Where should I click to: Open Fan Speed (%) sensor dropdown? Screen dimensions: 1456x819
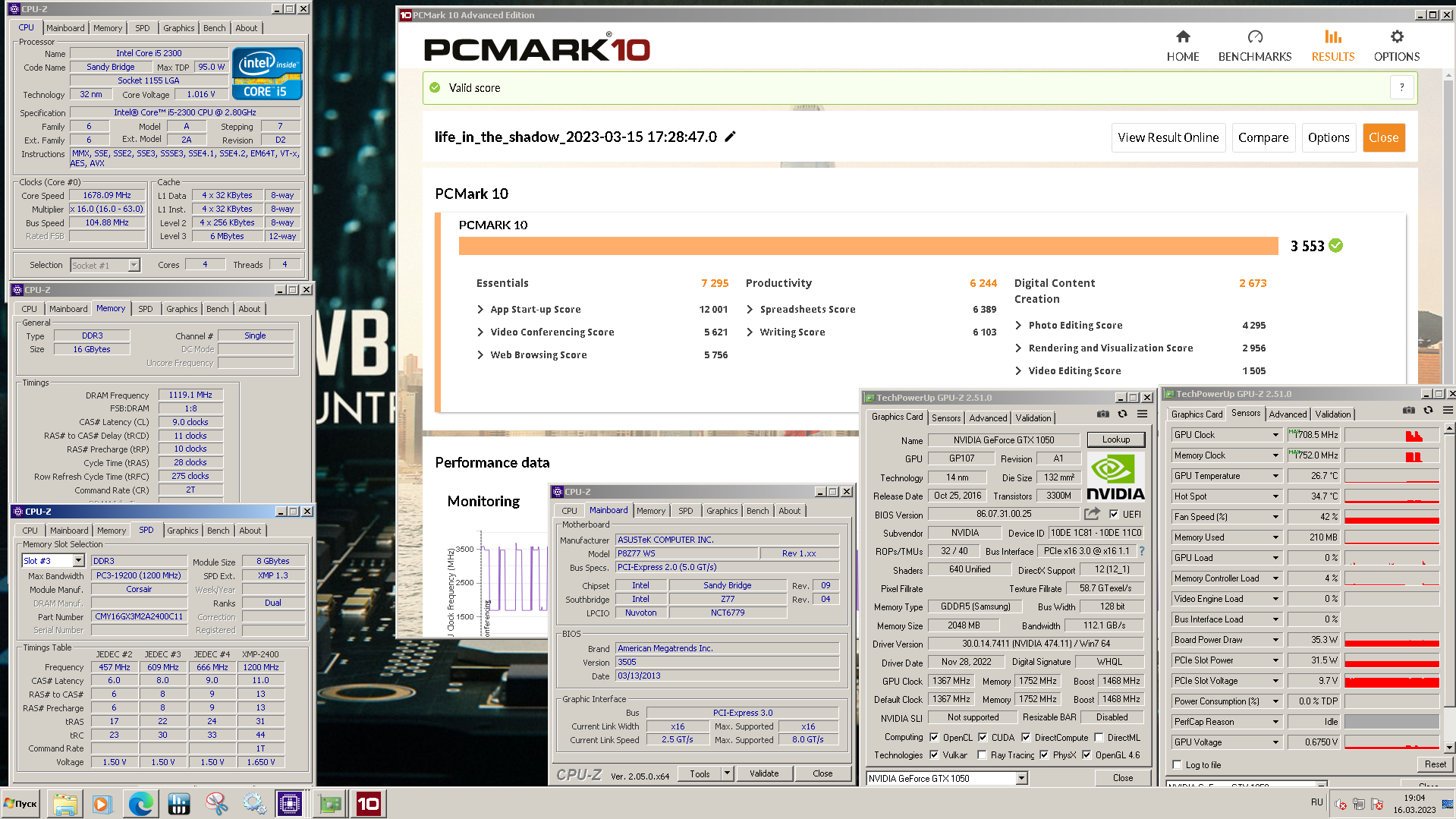click(1275, 516)
